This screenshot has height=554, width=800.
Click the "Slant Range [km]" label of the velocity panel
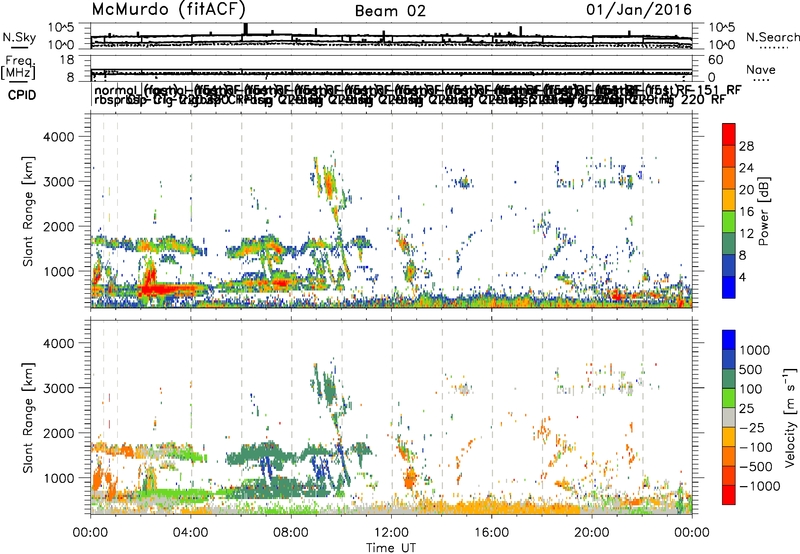(28, 417)
